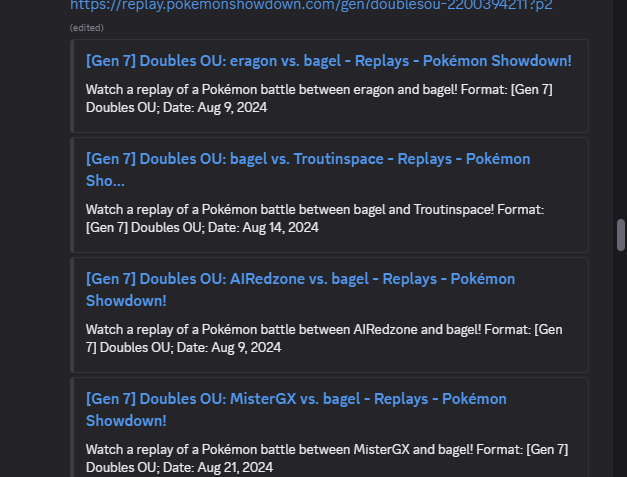Click the (edited) message label
Viewport: 627px width, 477px height.
coord(87,28)
